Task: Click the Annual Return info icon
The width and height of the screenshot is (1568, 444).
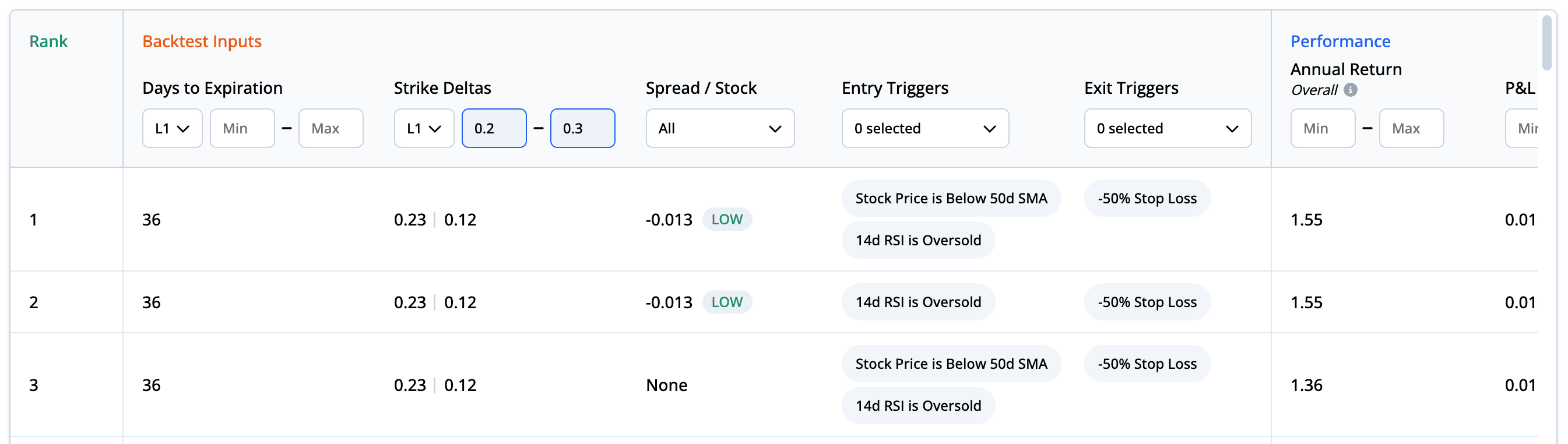Action: [1350, 90]
